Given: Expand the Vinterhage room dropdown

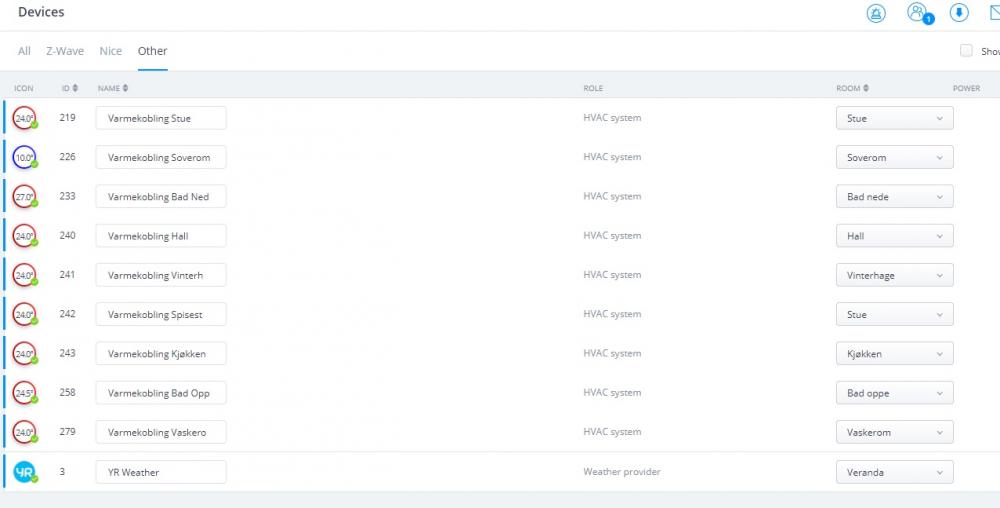Looking at the screenshot, I should [894, 275].
